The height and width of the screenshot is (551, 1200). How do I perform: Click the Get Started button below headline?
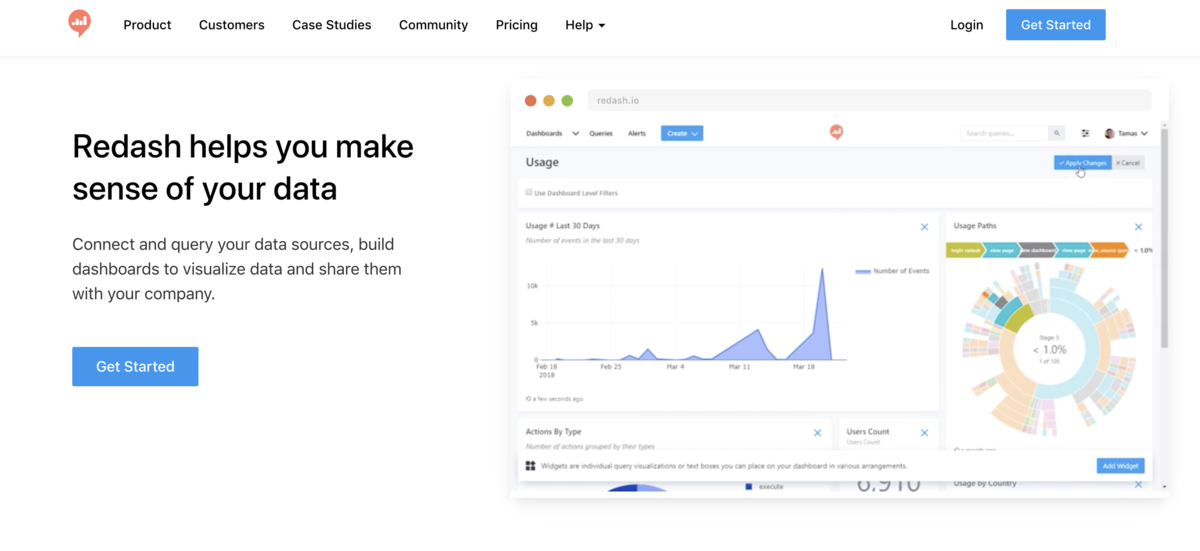pyautogui.click(x=135, y=367)
